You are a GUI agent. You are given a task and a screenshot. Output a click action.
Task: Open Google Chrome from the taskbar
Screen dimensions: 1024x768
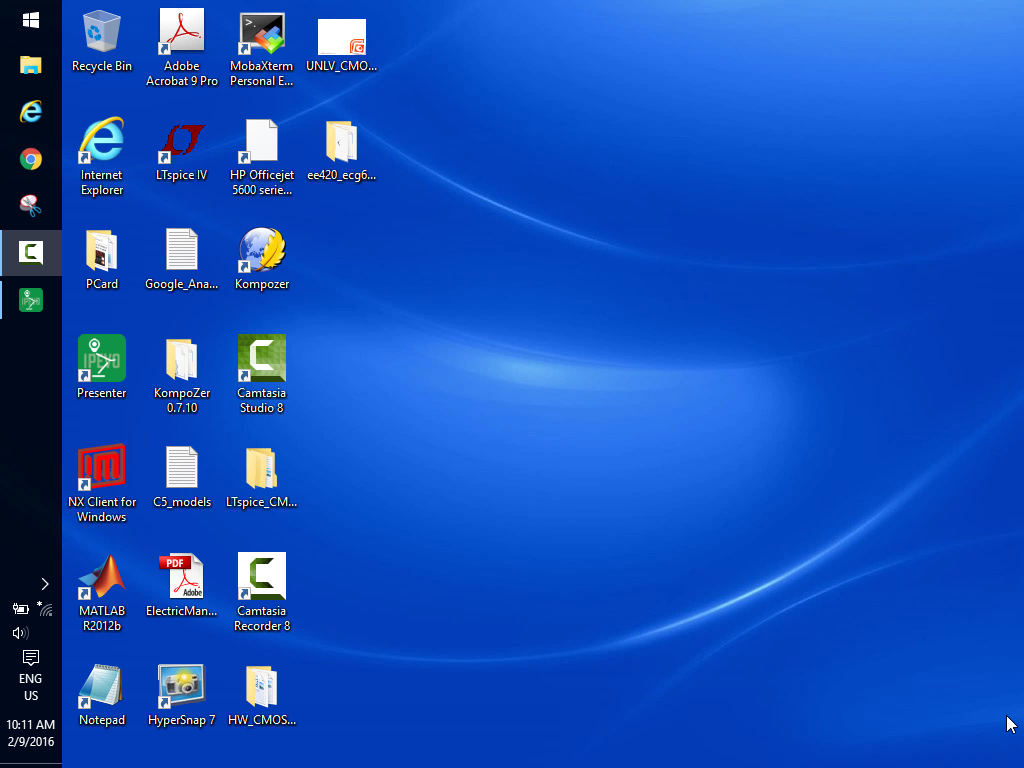[31, 159]
